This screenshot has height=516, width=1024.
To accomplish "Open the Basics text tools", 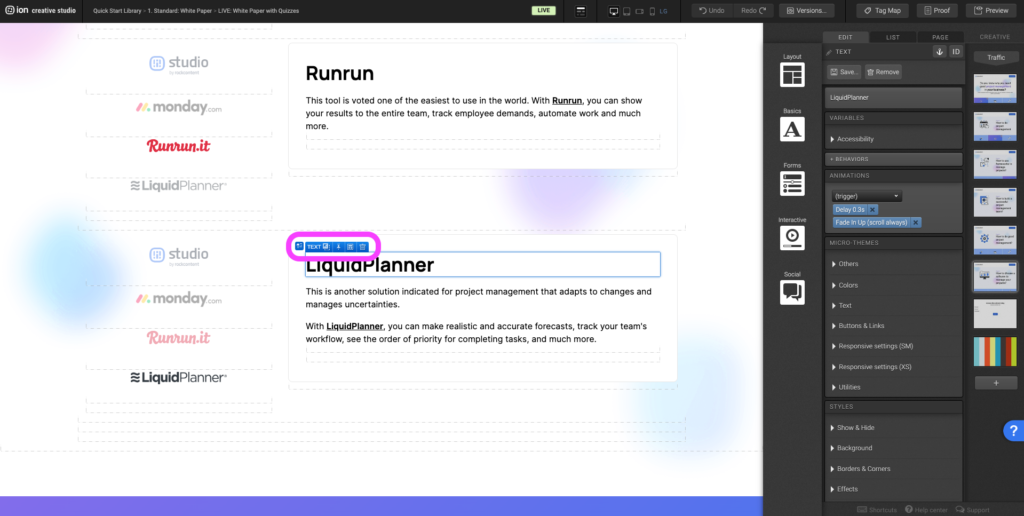I will 792,129.
